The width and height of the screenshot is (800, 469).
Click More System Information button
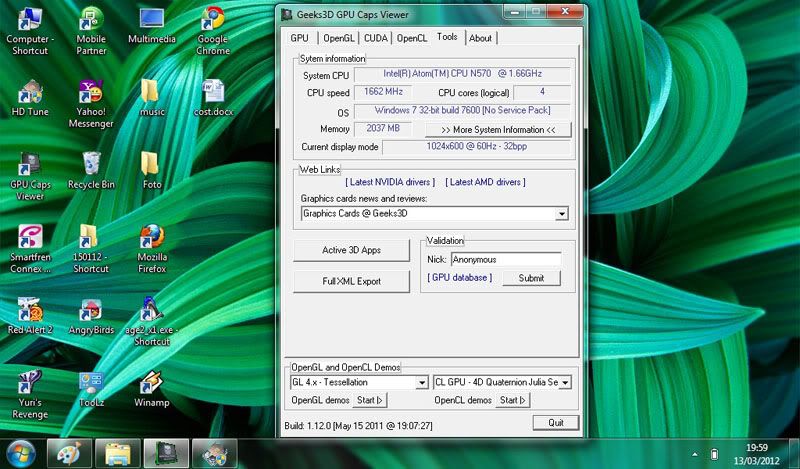pos(498,130)
